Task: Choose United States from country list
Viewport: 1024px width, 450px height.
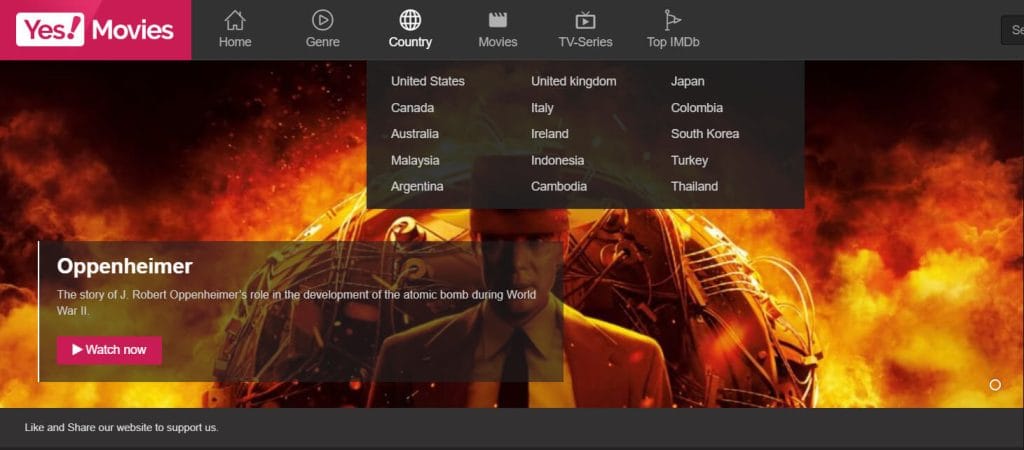Action: [x=428, y=81]
